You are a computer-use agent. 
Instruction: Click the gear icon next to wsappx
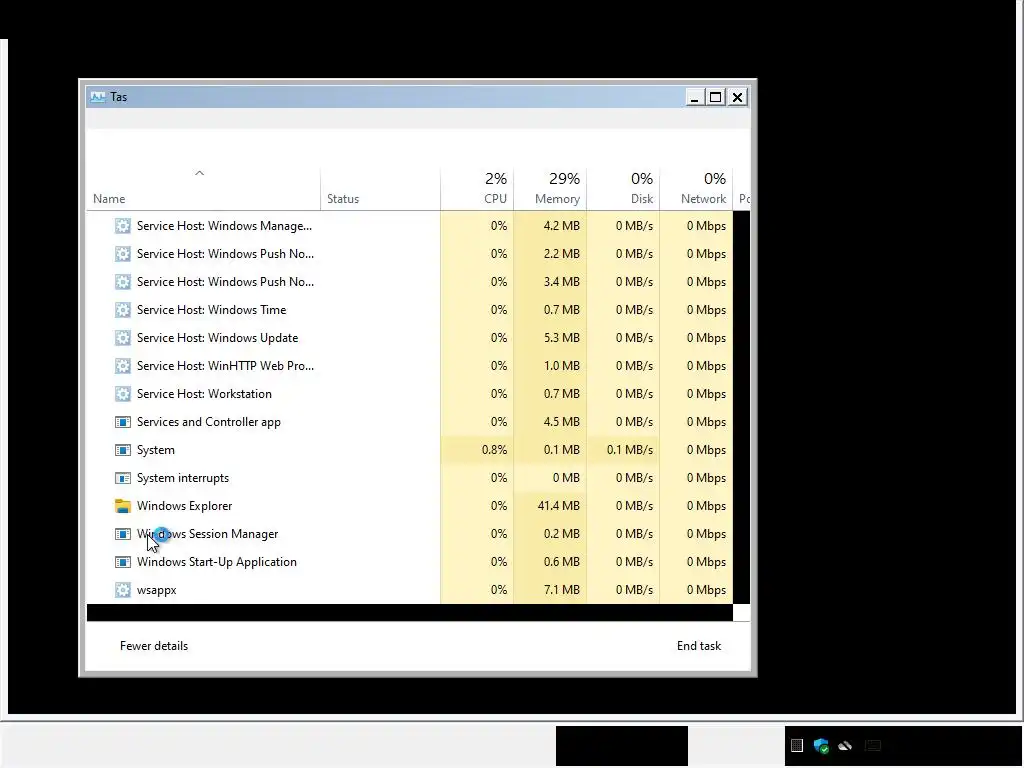[123, 590]
